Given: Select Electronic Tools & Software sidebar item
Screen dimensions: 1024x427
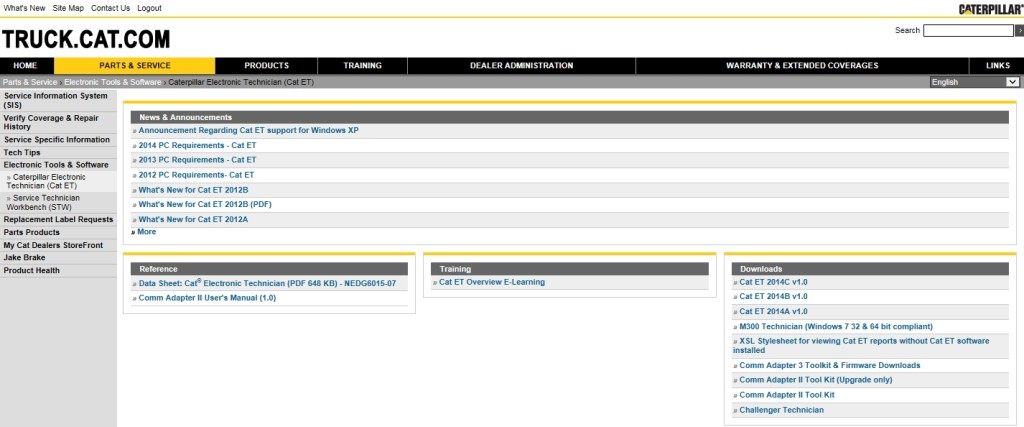Looking at the screenshot, I should click(58, 165).
